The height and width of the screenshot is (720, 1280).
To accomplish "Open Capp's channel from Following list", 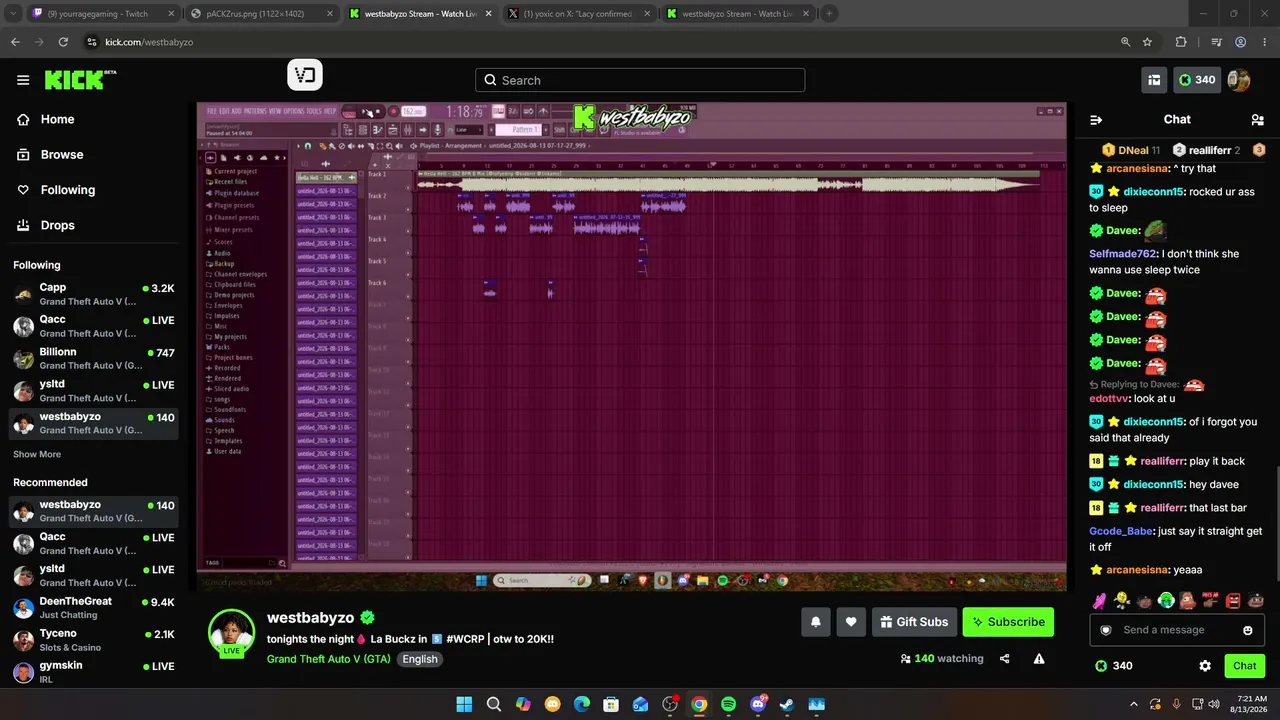I will click(x=94, y=294).
